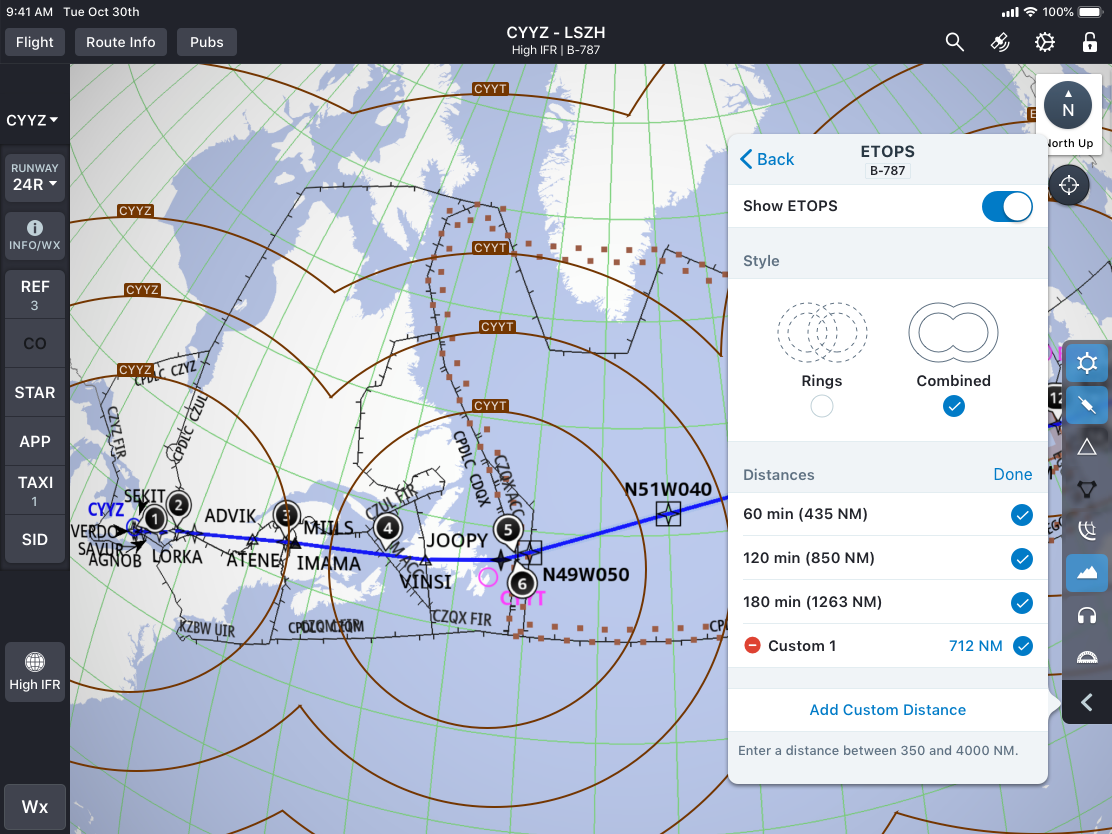Open the Flight menu

click(x=35, y=43)
